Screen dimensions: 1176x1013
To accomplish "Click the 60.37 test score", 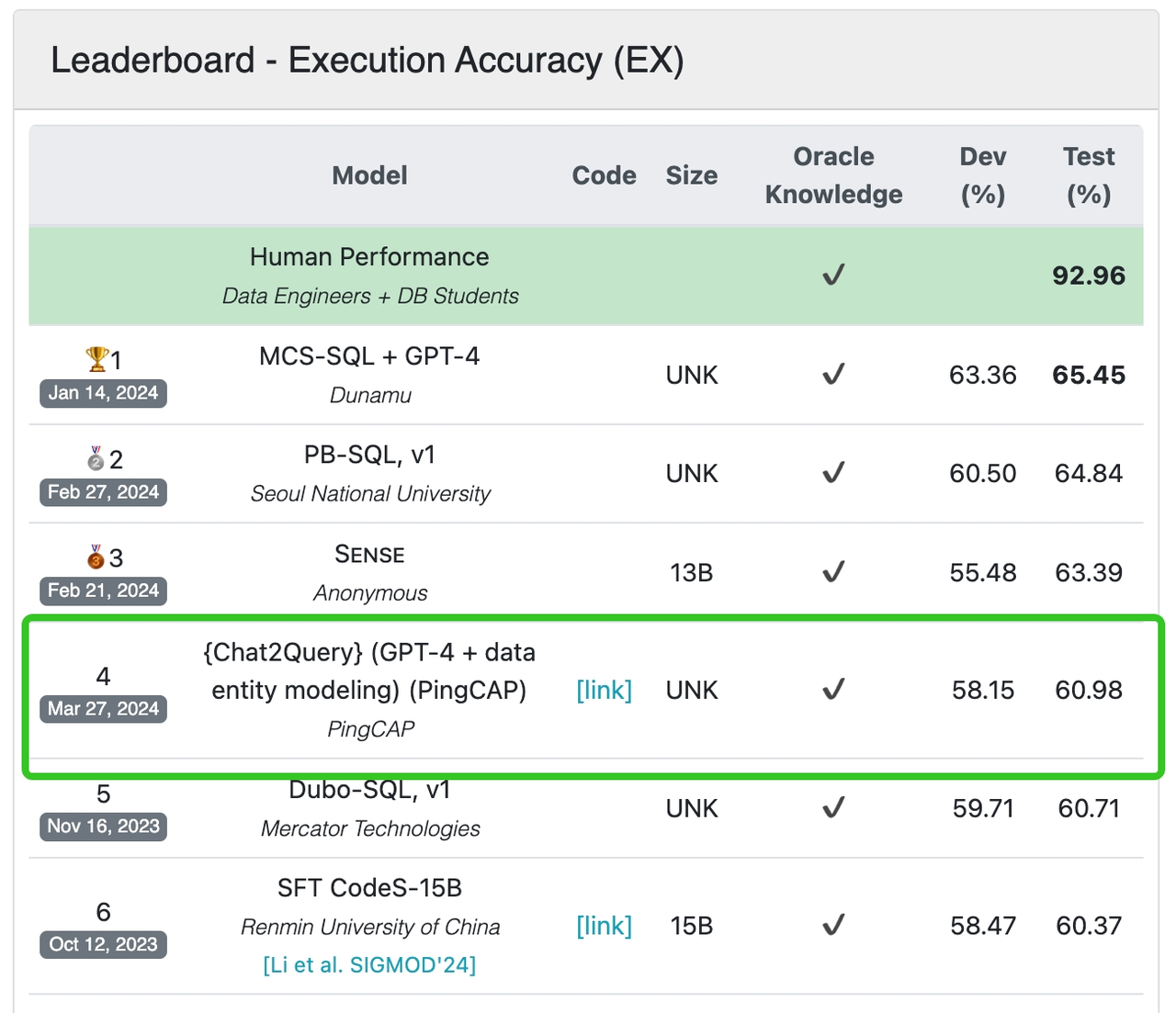I will tap(1089, 926).
